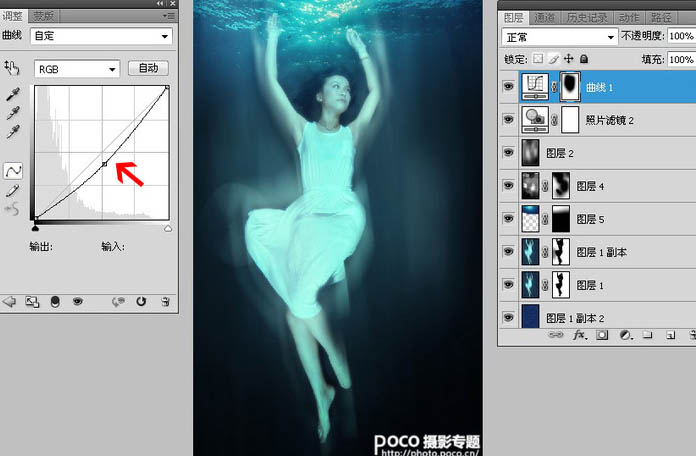Viewport: 696px width, 456px height.
Task: Click Photo Filter 2 adjustment thumbnail icon
Action: tap(535, 119)
